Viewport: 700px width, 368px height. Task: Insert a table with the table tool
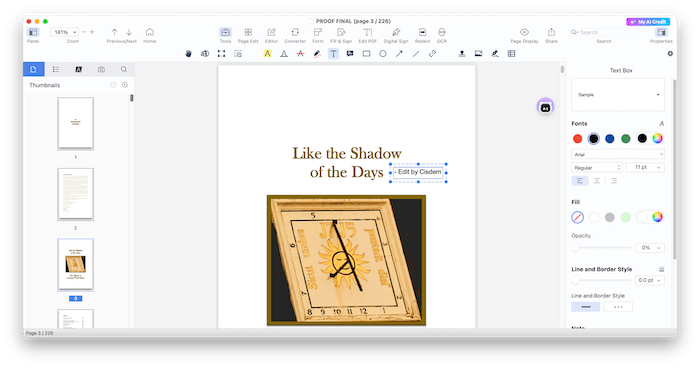pos(512,54)
